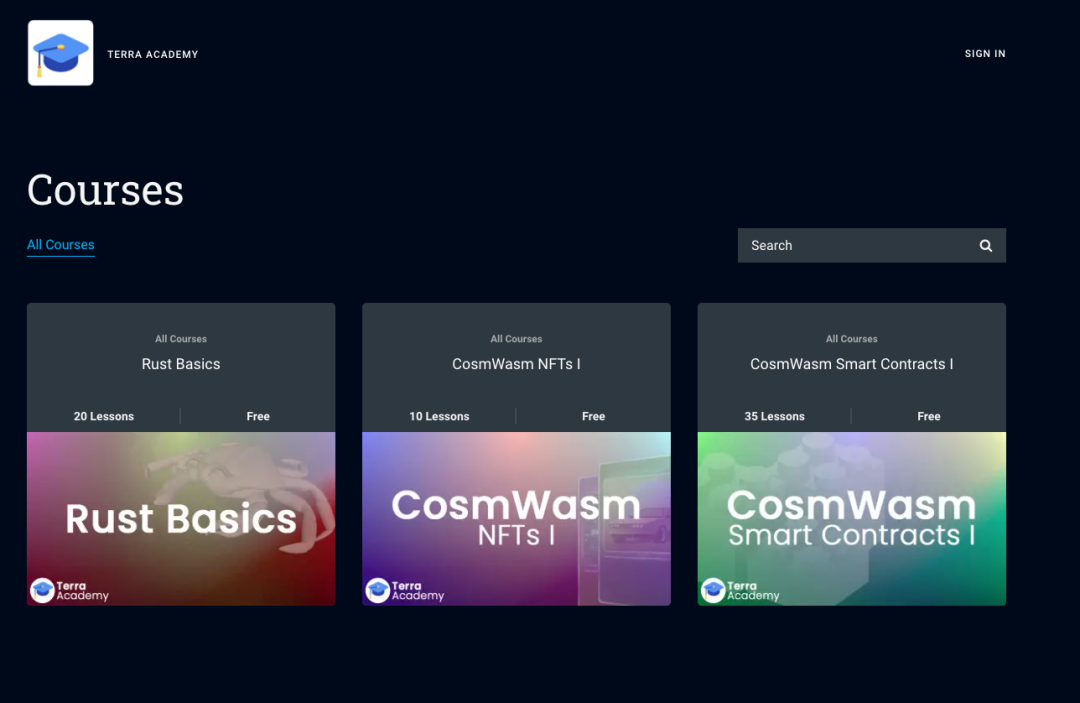This screenshot has width=1080, height=703.
Task: Click Terra Academy badge on Rust Basics thumbnail
Action: (70, 590)
